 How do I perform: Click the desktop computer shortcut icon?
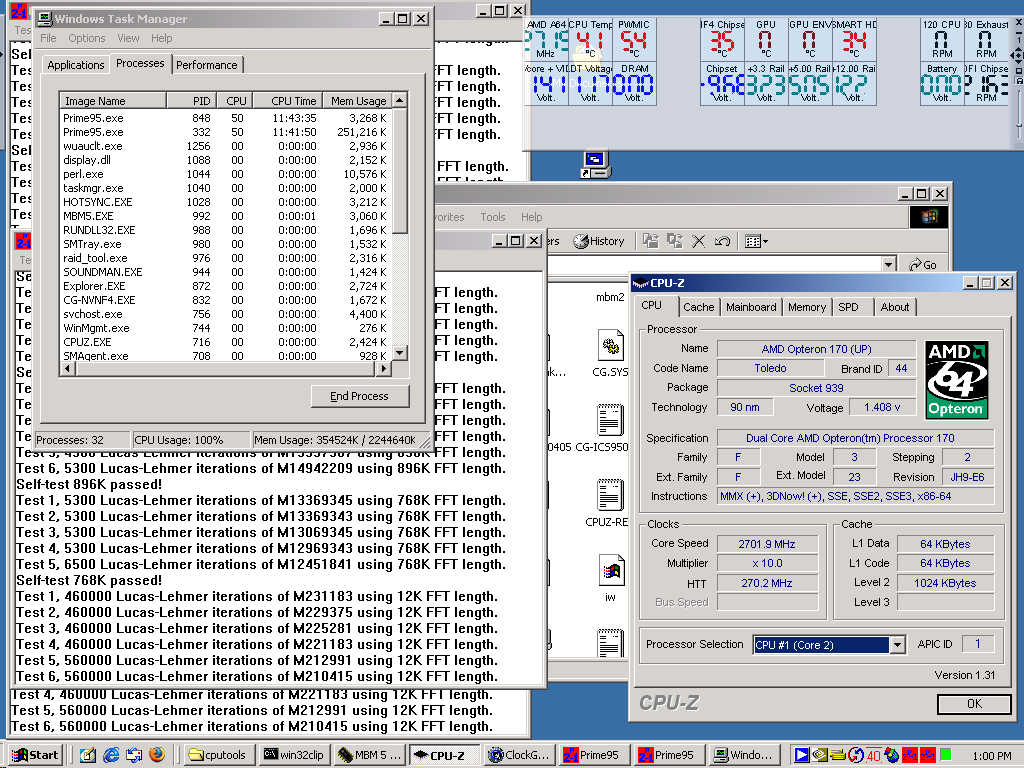pos(594,165)
